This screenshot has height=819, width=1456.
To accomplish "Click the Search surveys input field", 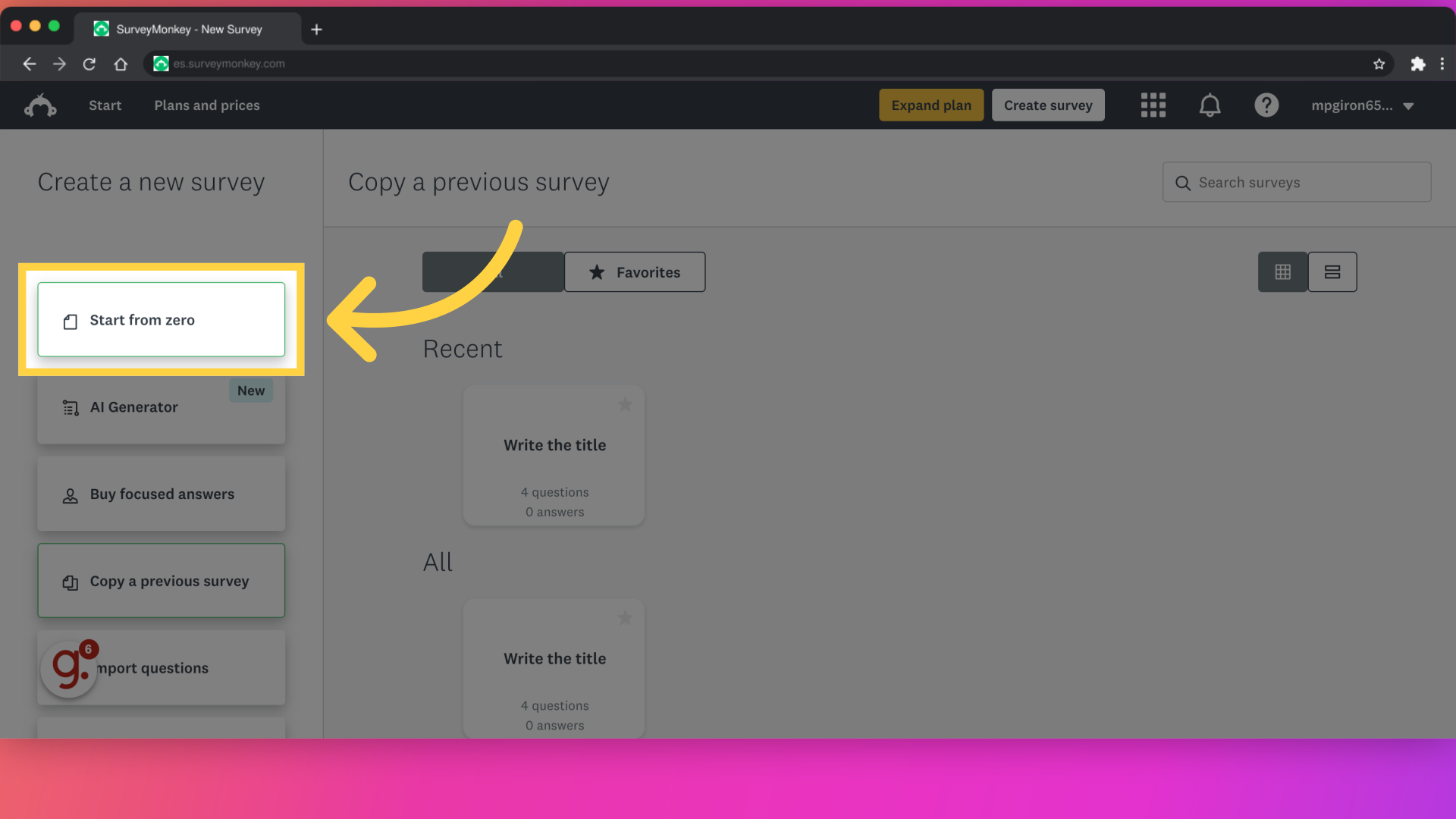I will pyautogui.click(x=1297, y=181).
